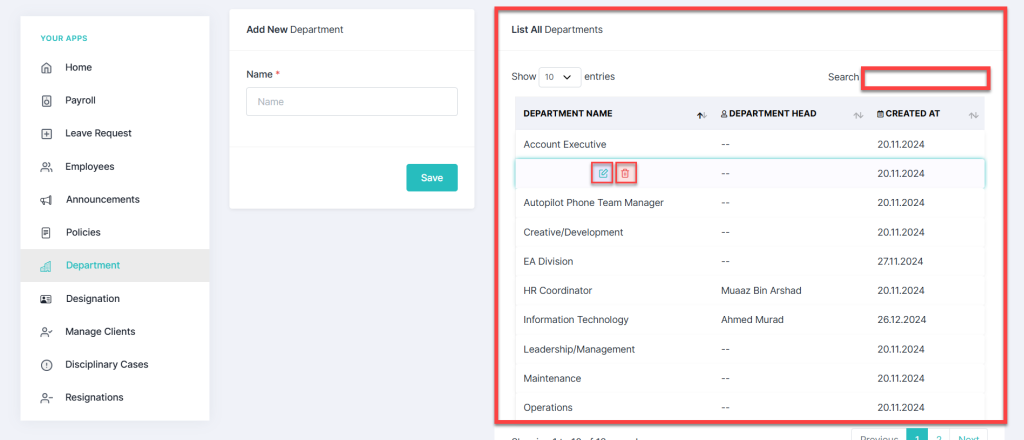Click the Designation ID card icon
This screenshot has height=440, width=1024.
coord(46,299)
